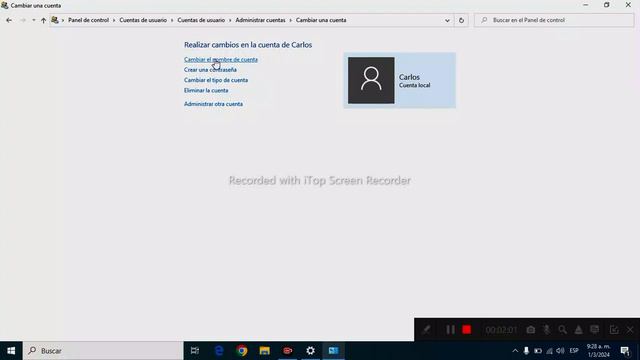Stop the recording with the red square

pos(467,330)
